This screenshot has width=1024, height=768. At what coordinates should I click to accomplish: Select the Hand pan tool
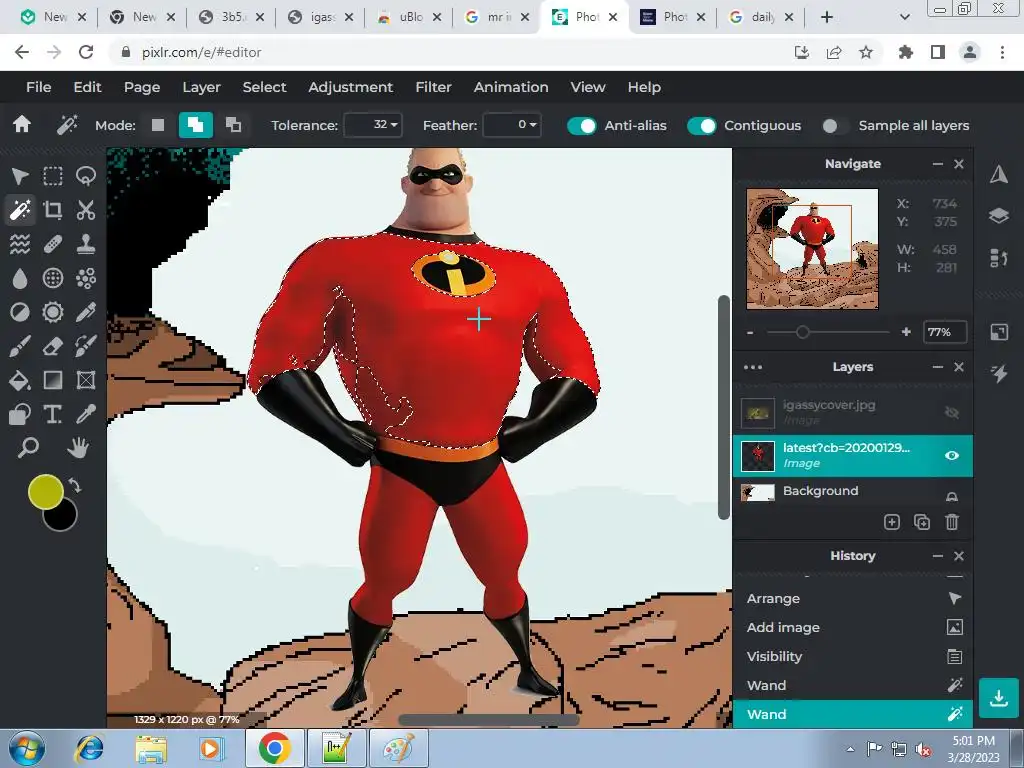pos(78,448)
